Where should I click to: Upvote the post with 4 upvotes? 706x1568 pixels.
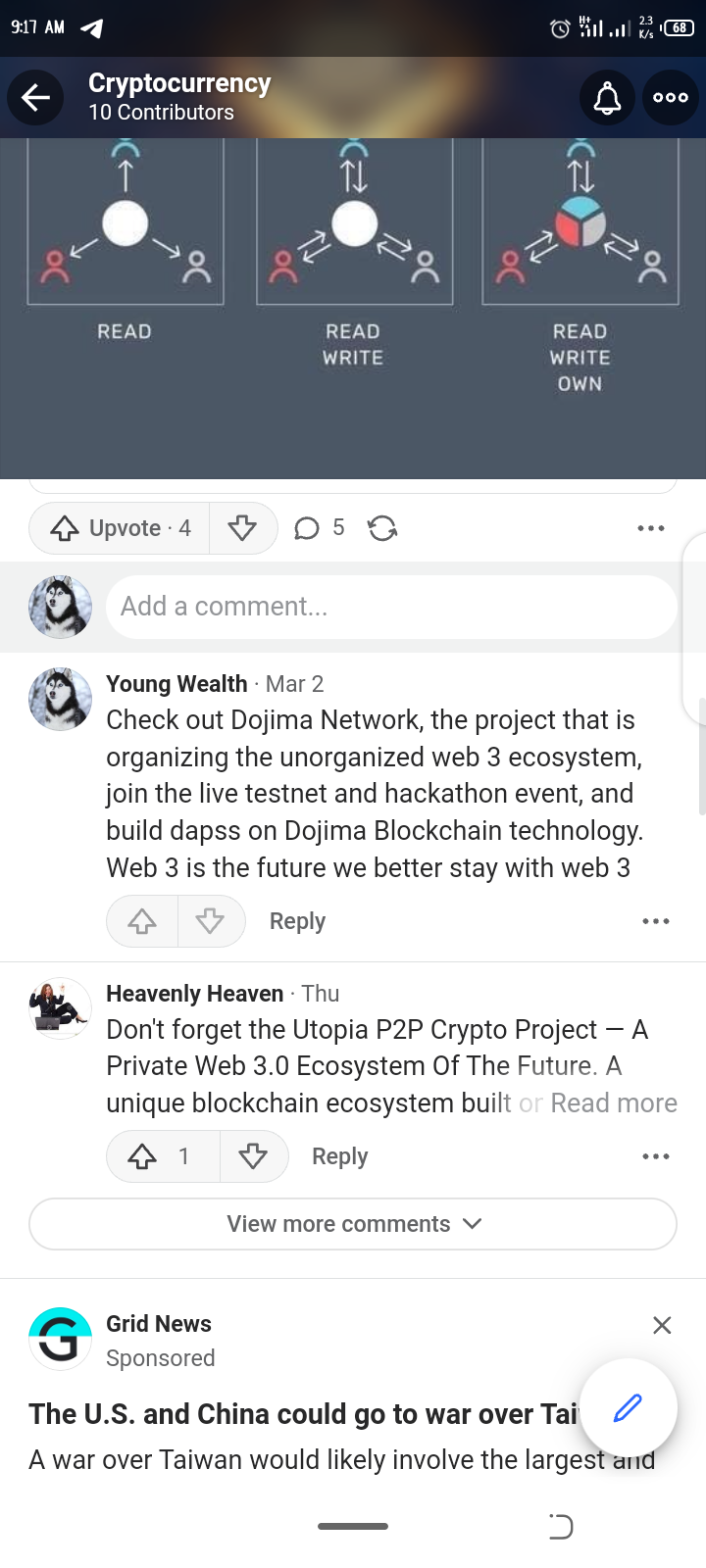tap(120, 528)
